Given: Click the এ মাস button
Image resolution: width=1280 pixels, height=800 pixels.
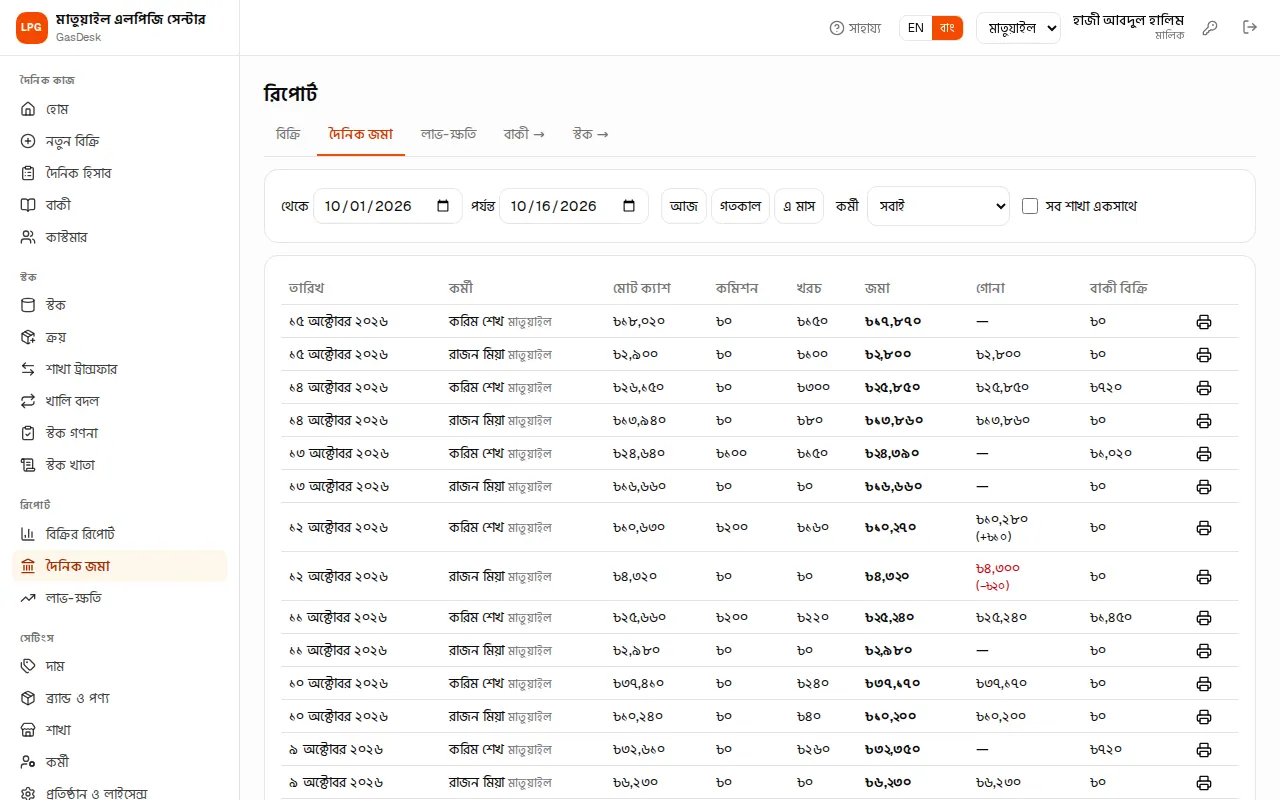Looking at the screenshot, I should pyautogui.click(x=799, y=206).
